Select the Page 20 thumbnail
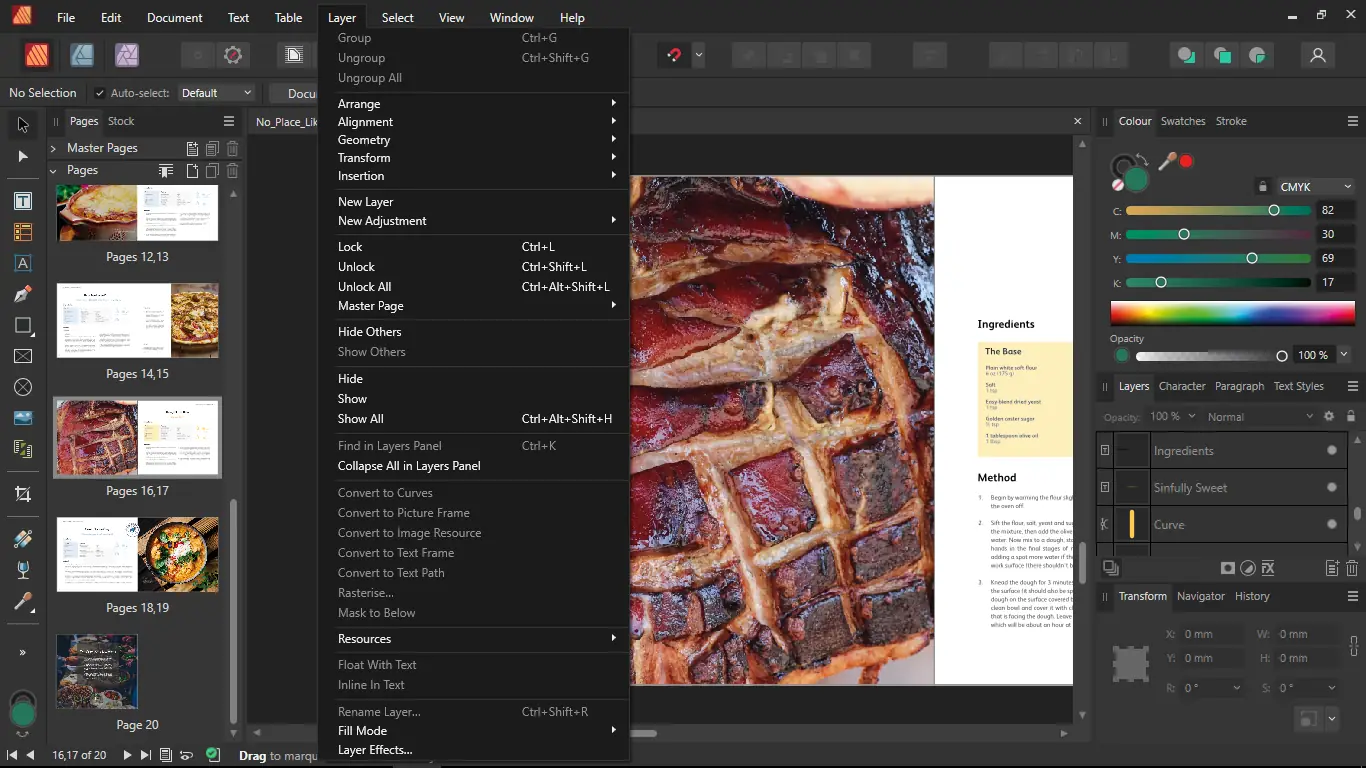The width and height of the screenshot is (1366, 768). pyautogui.click(x=97, y=671)
